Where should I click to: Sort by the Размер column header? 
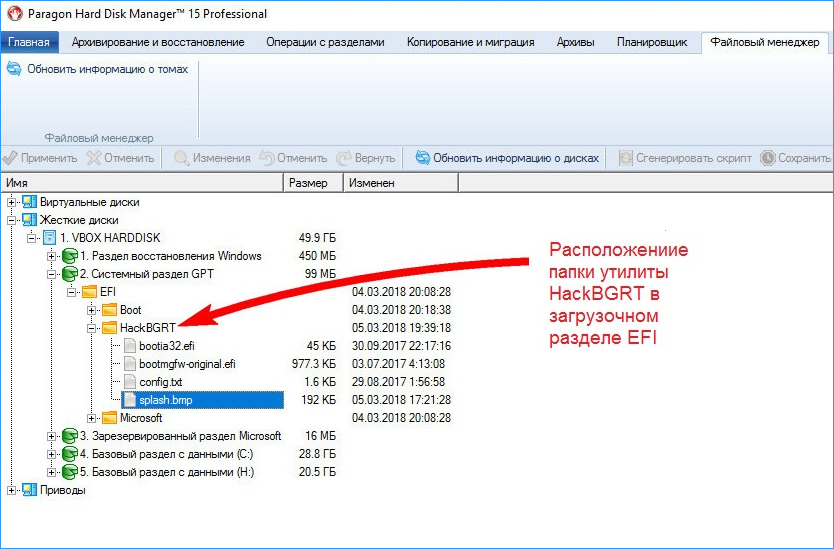click(314, 183)
